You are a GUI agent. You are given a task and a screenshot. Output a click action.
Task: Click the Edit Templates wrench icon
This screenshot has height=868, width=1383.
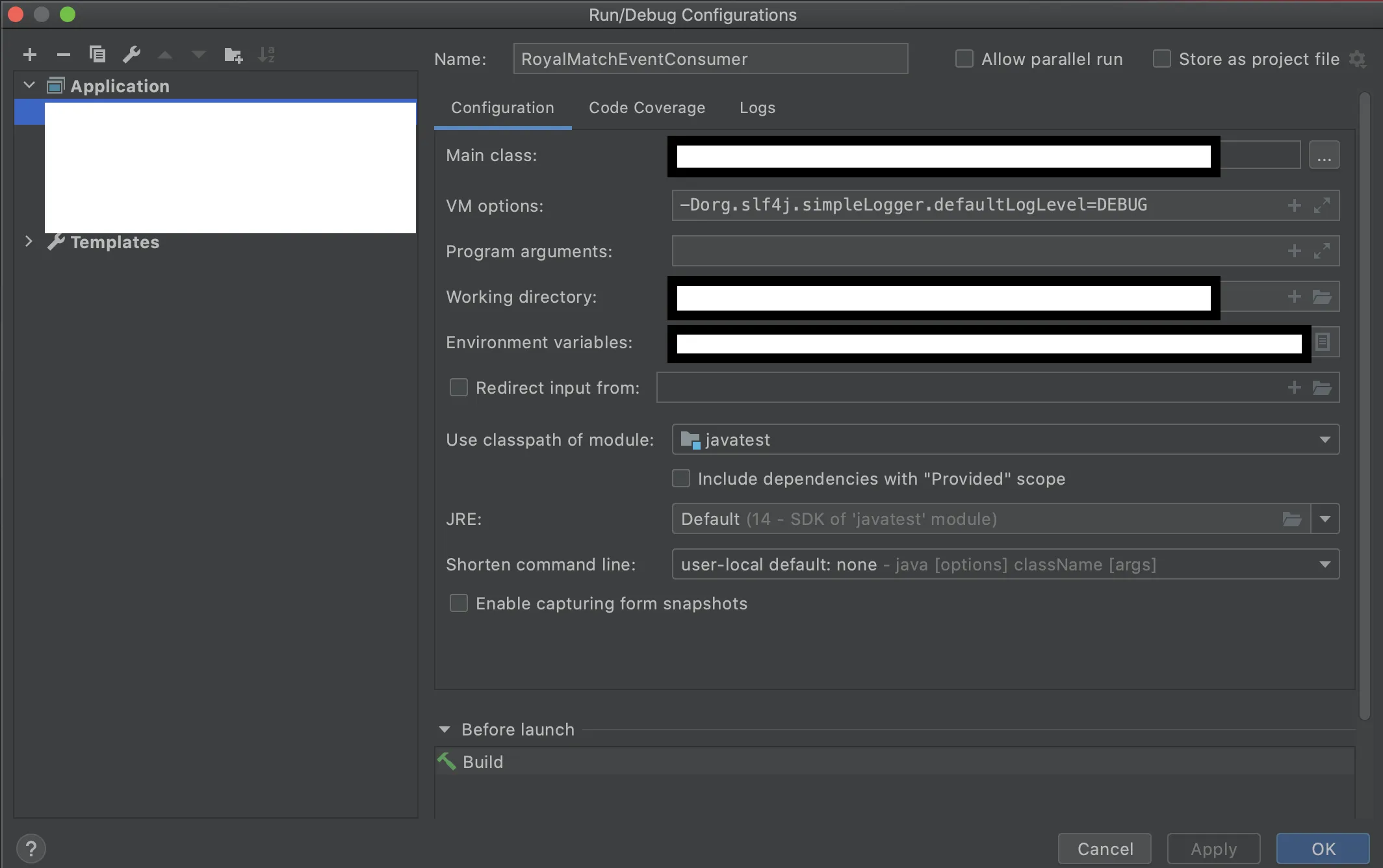pyautogui.click(x=132, y=55)
